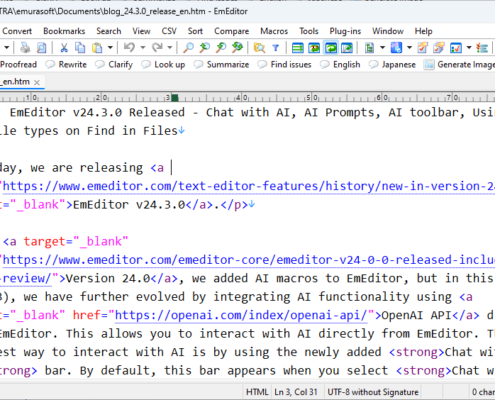Open the Convert menu
Viewport: 495px width, 400px height.
(17, 31)
